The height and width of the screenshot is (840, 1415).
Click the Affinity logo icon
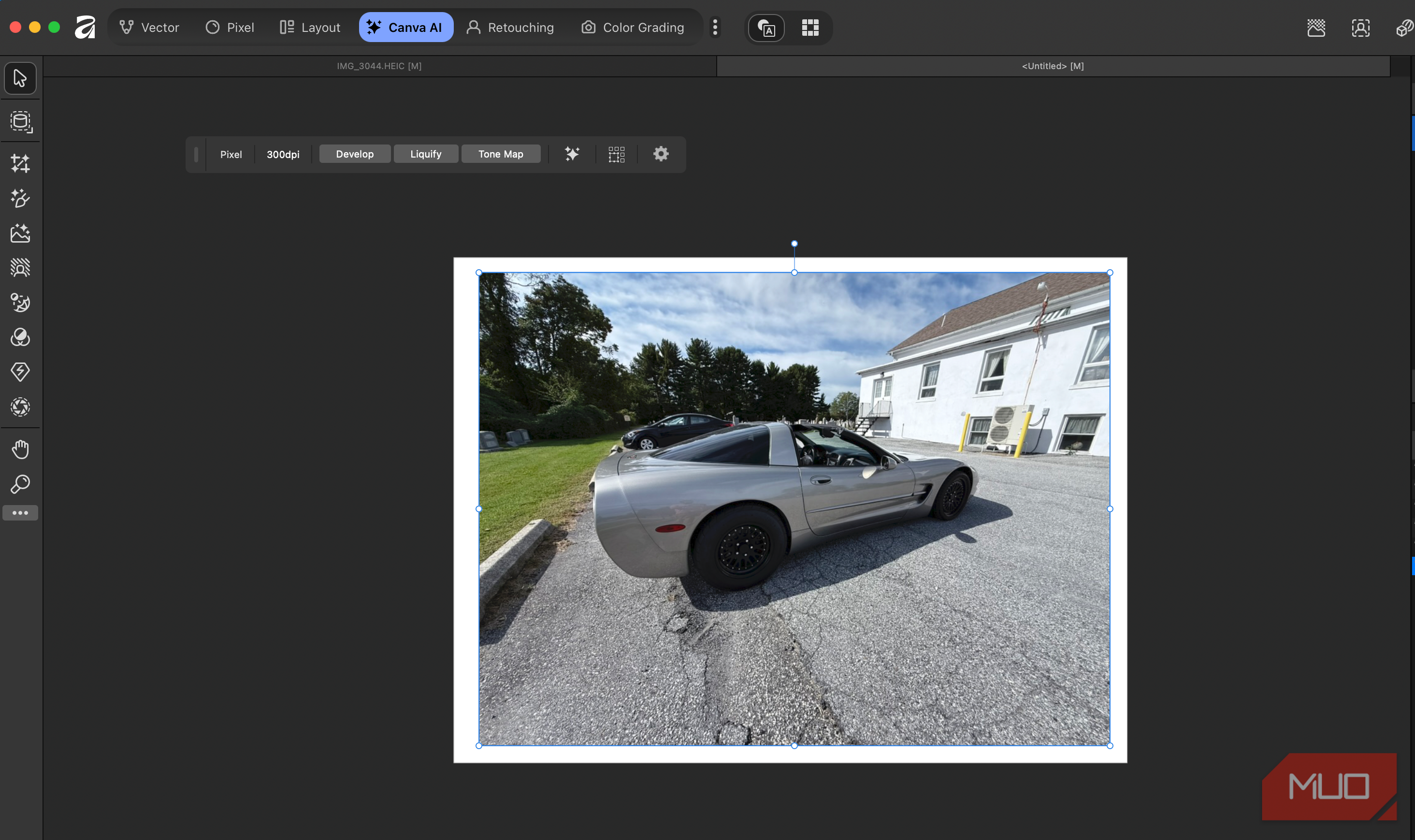coord(86,27)
